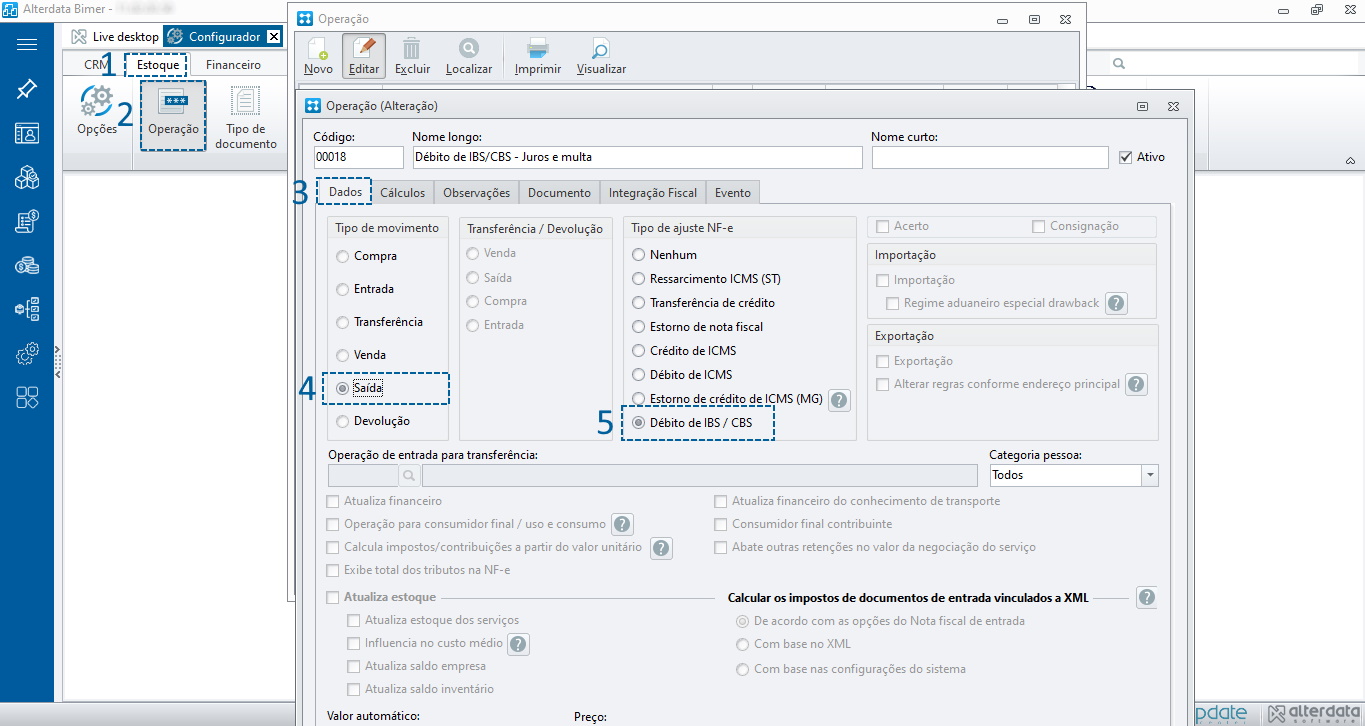The height and width of the screenshot is (726, 1365).
Task: Switch to the Cálculos tab
Action: click(402, 193)
